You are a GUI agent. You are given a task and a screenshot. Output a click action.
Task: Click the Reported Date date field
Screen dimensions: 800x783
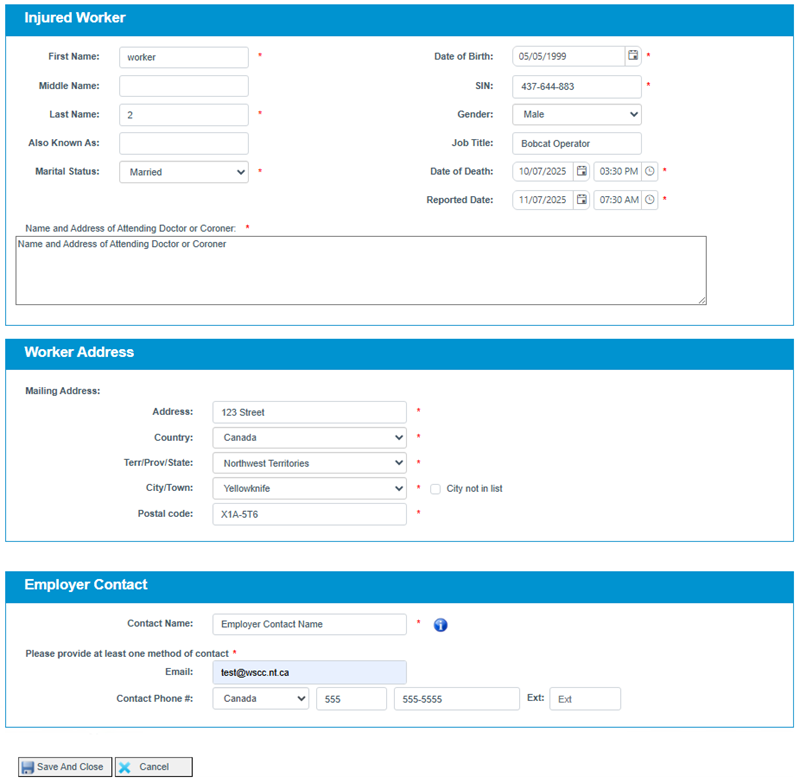coord(543,199)
